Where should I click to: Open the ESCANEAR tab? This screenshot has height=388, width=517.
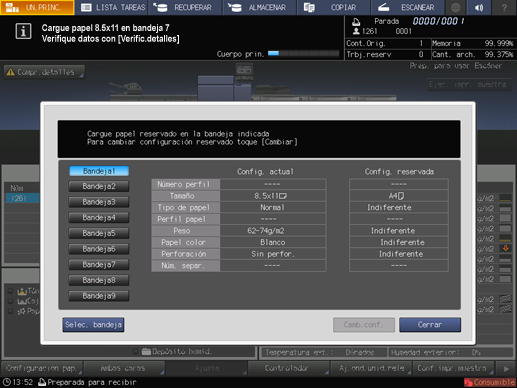407,7
